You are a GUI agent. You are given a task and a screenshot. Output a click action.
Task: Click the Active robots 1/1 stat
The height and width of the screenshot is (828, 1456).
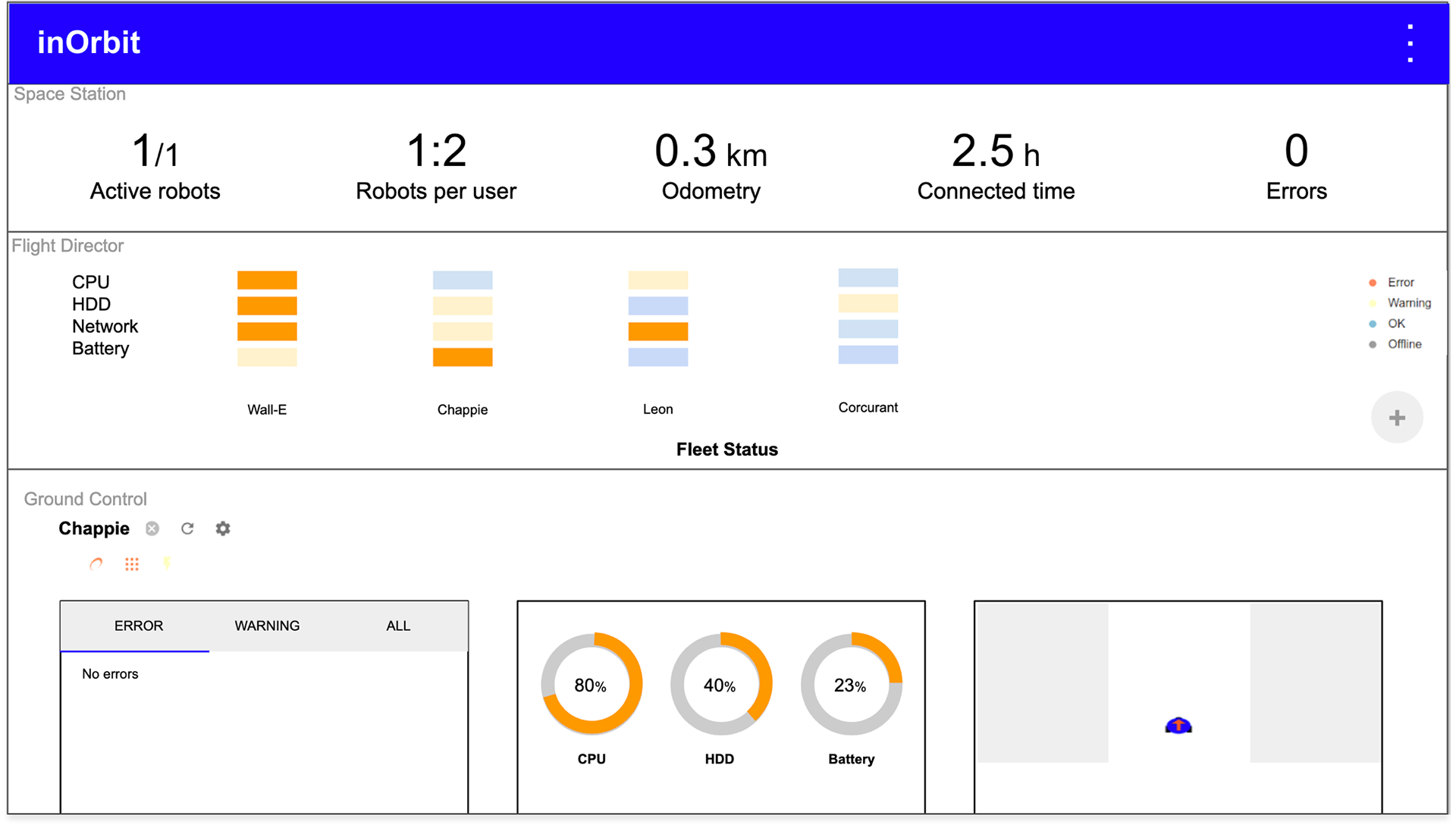click(155, 166)
